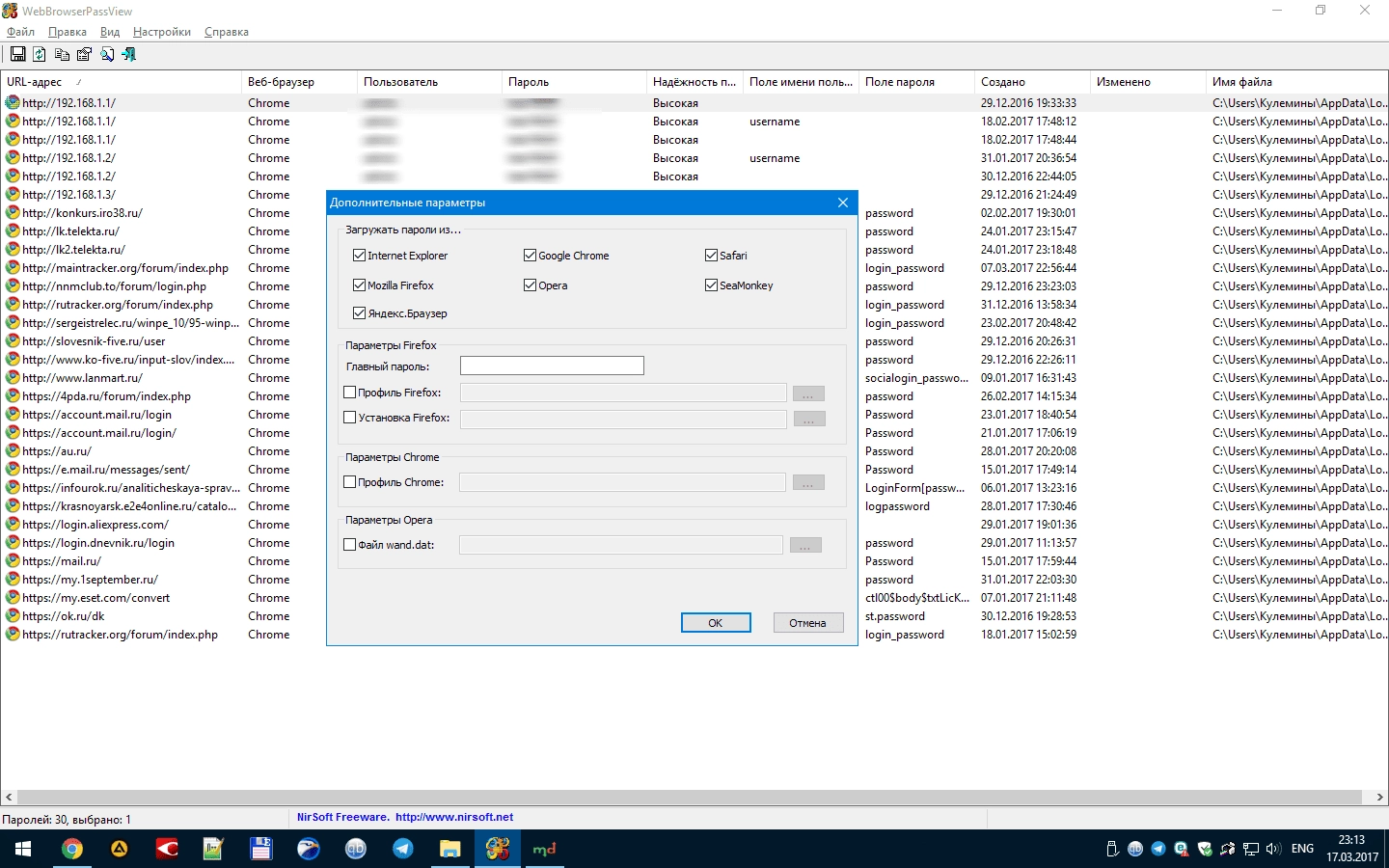Image resolution: width=1389 pixels, height=868 pixels.
Task: Click the Refresh toolbar icon
Action: tap(40, 55)
